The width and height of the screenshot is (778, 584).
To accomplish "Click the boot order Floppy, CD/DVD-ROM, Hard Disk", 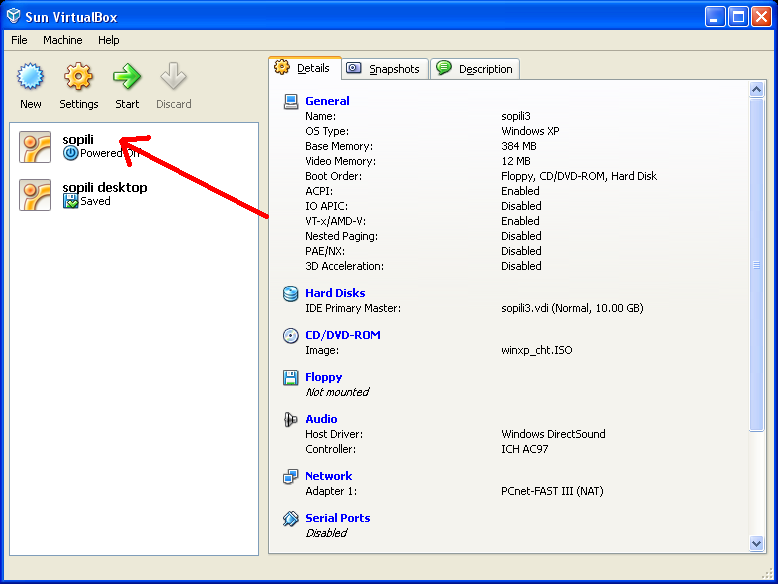I will tap(579, 176).
